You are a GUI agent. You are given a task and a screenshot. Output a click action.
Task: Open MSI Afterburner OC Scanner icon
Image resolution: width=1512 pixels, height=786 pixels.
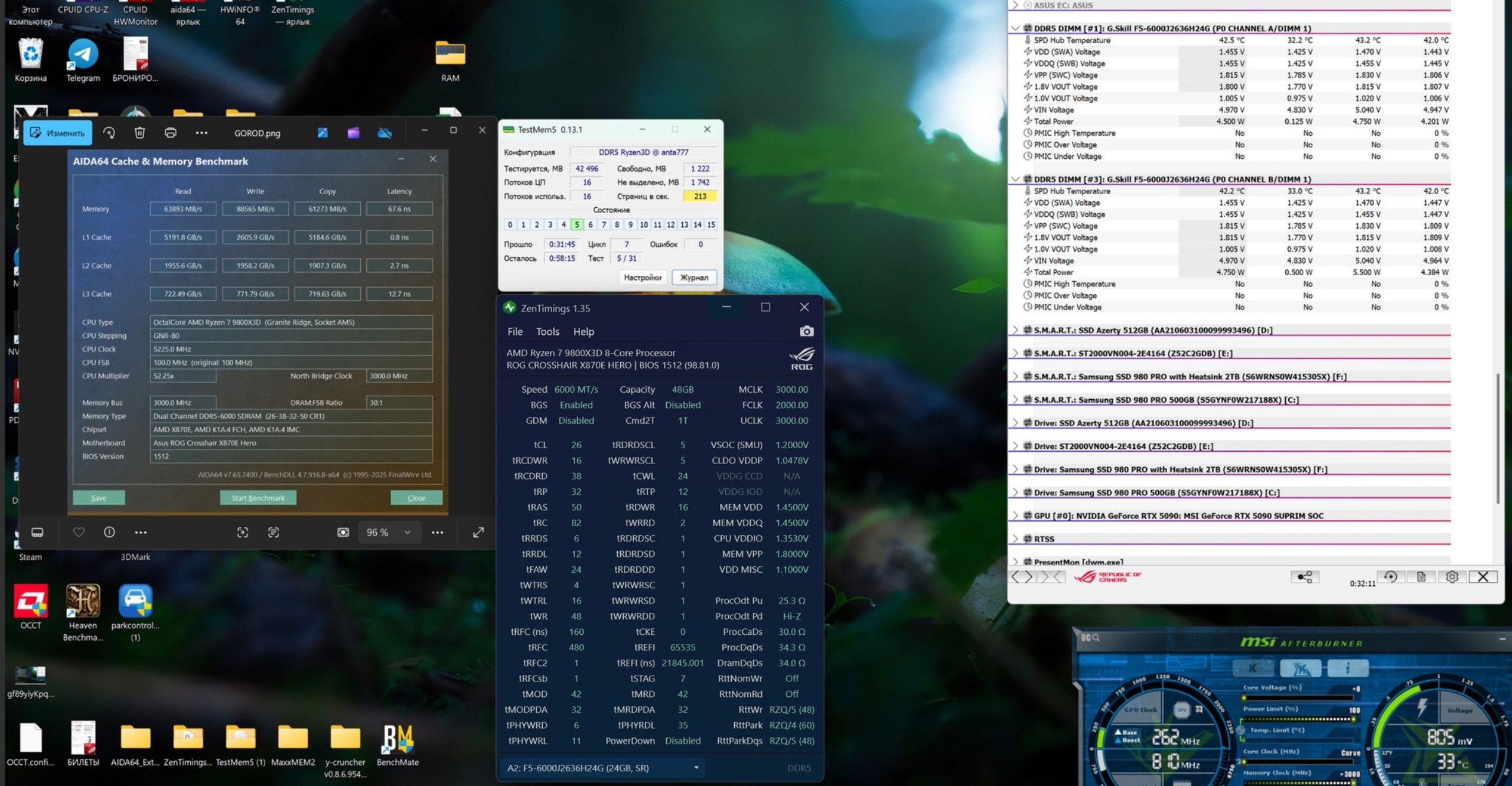pos(1090,638)
